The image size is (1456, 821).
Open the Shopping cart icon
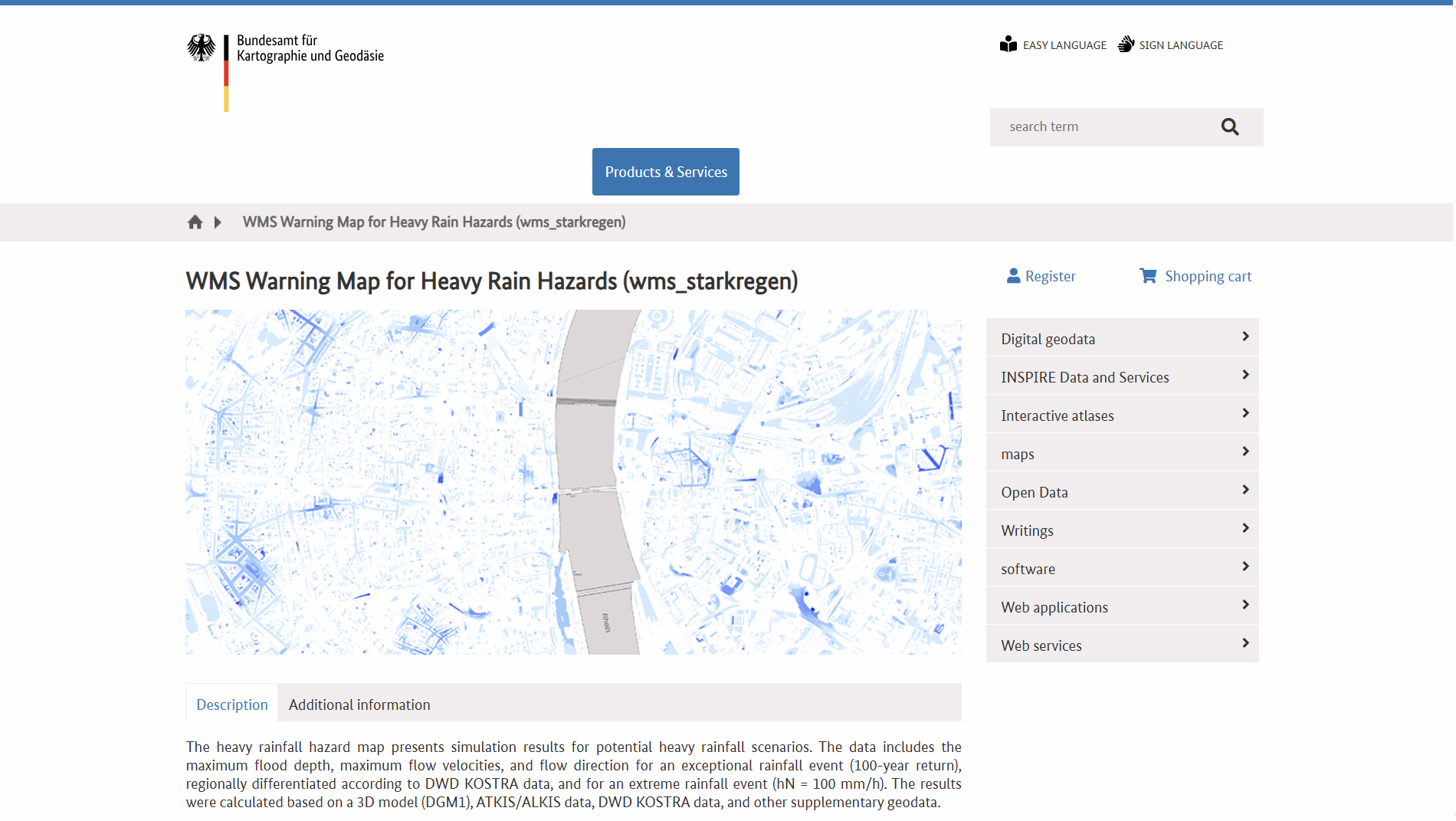point(1147,275)
